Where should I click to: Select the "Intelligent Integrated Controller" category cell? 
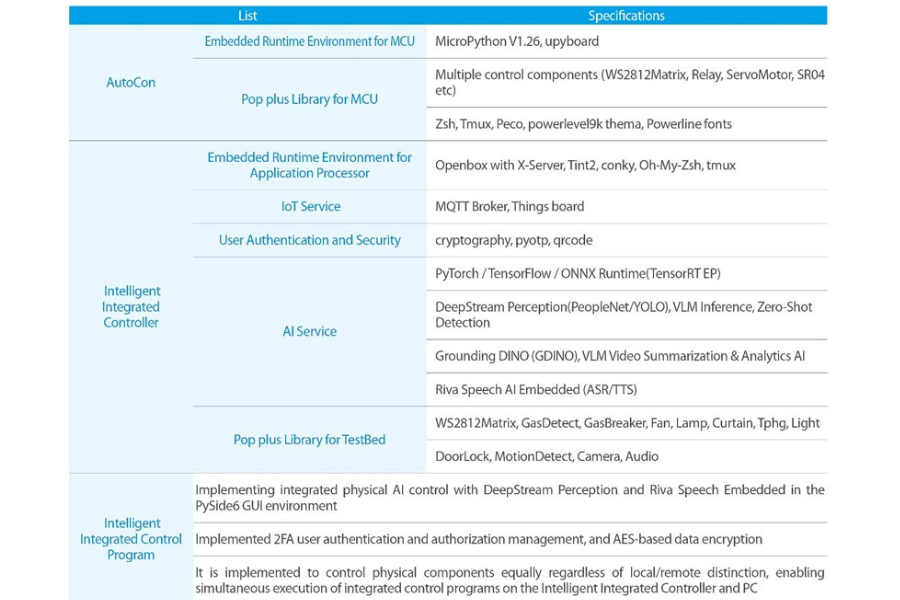point(131,307)
